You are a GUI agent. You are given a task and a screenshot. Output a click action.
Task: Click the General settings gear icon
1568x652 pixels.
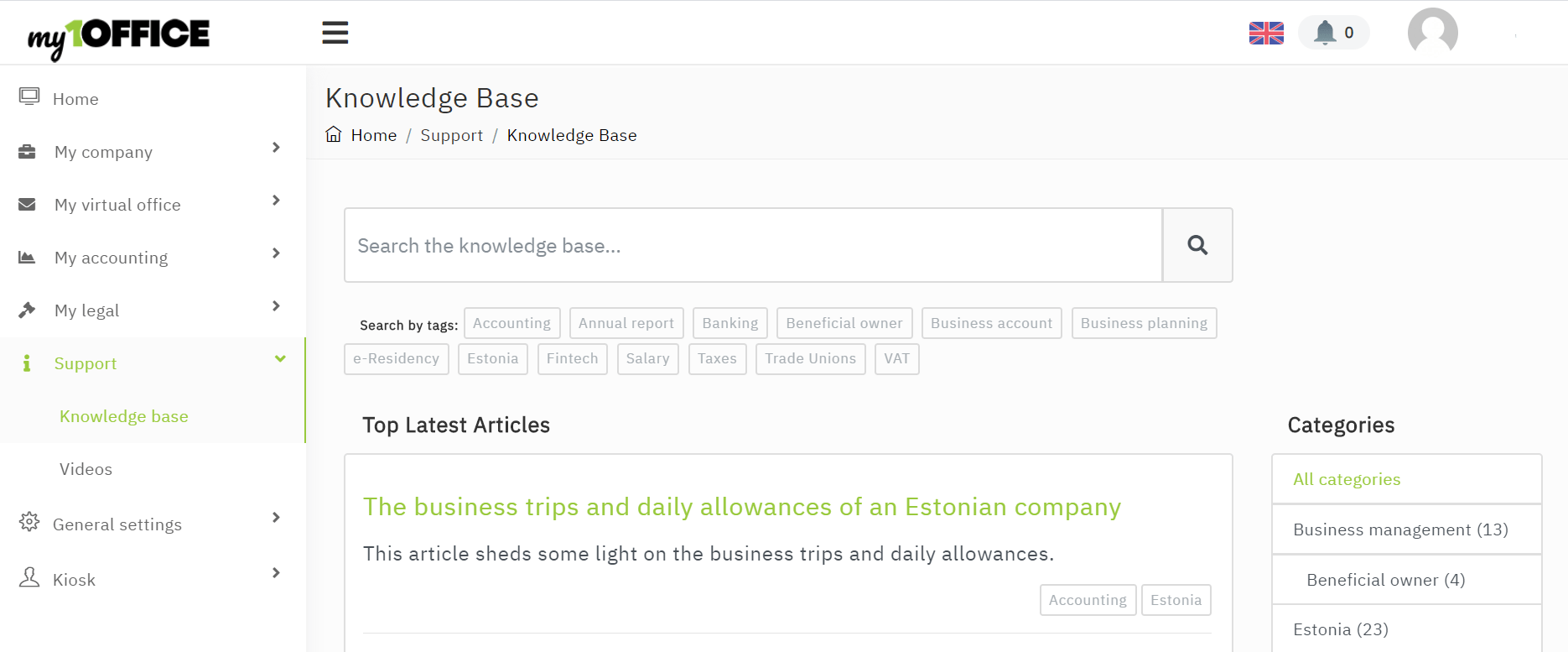pos(29,522)
